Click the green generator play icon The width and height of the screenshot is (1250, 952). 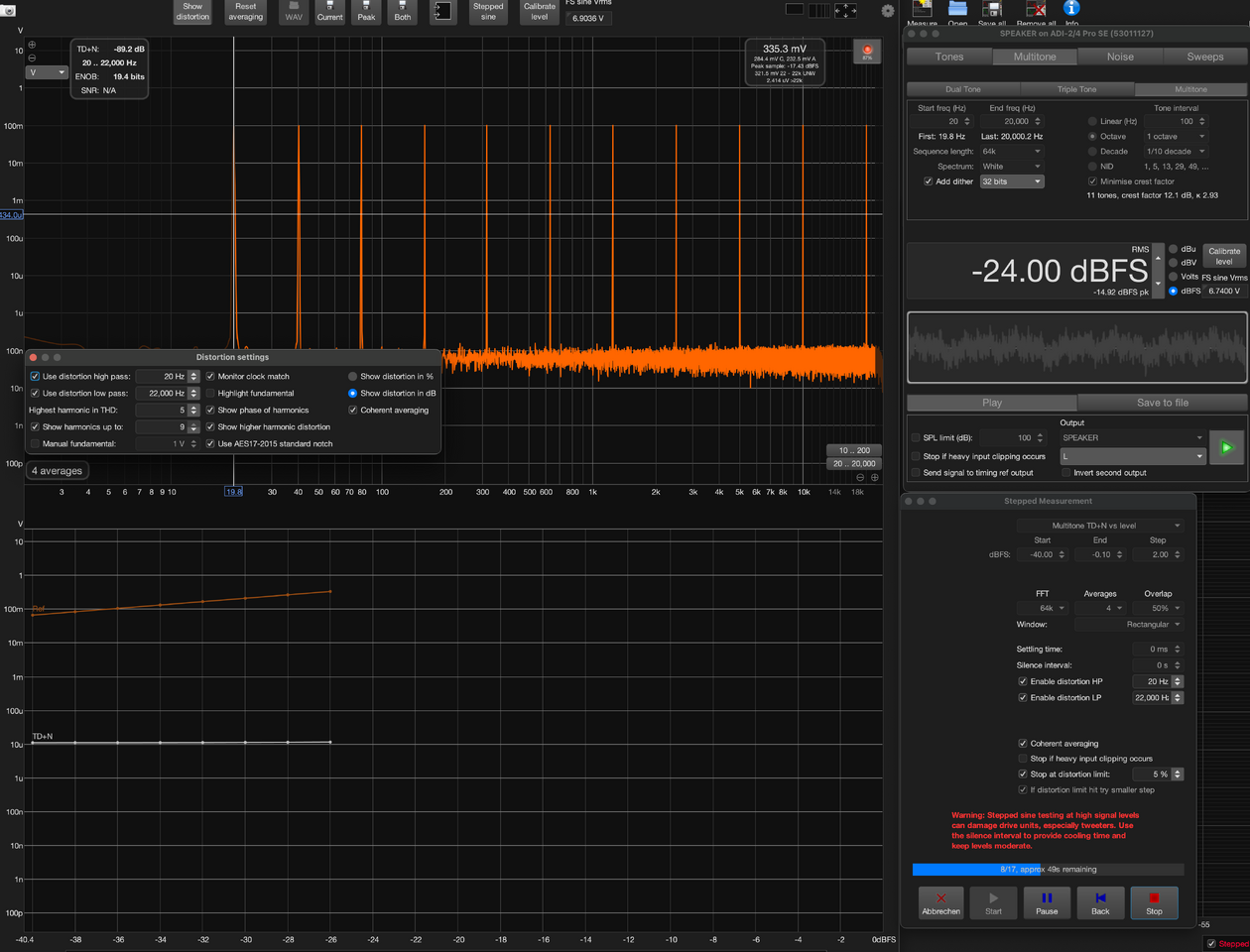click(1226, 447)
